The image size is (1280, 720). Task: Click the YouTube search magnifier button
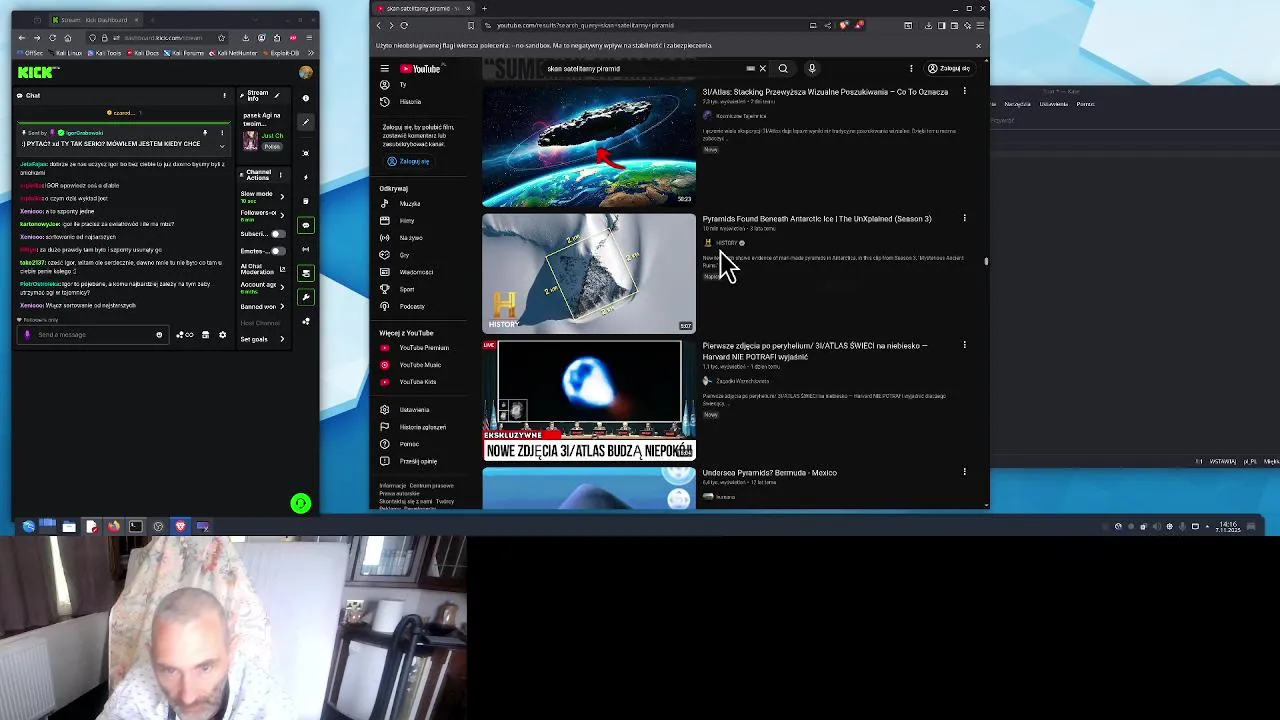click(x=783, y=69)
